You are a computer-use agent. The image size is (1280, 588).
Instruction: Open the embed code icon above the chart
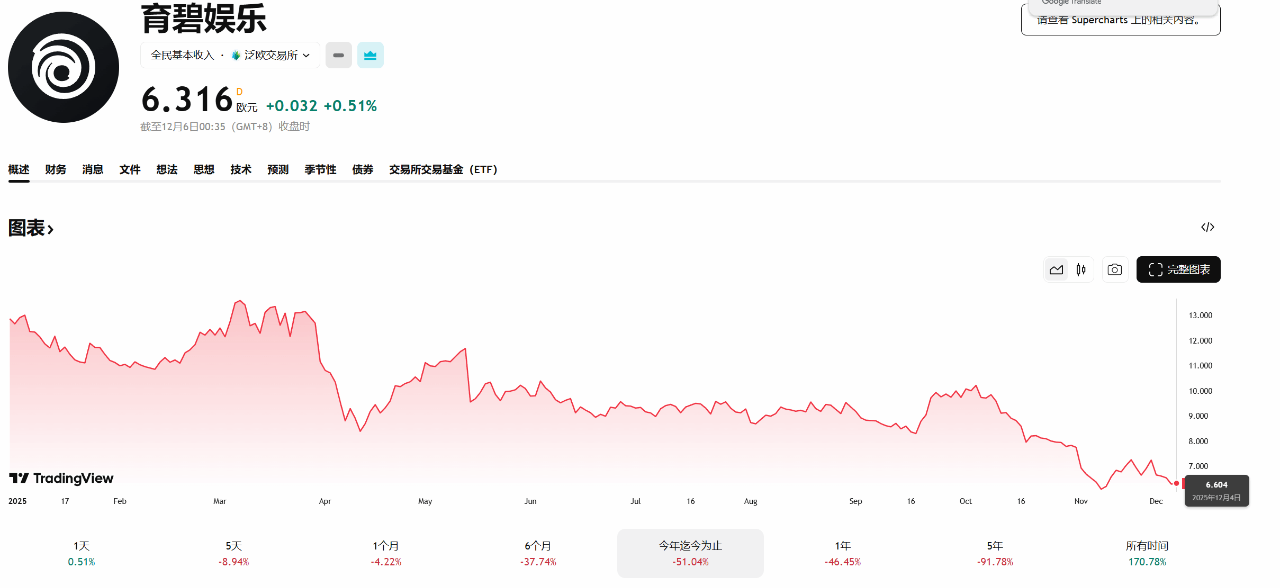pos(1207,227)
